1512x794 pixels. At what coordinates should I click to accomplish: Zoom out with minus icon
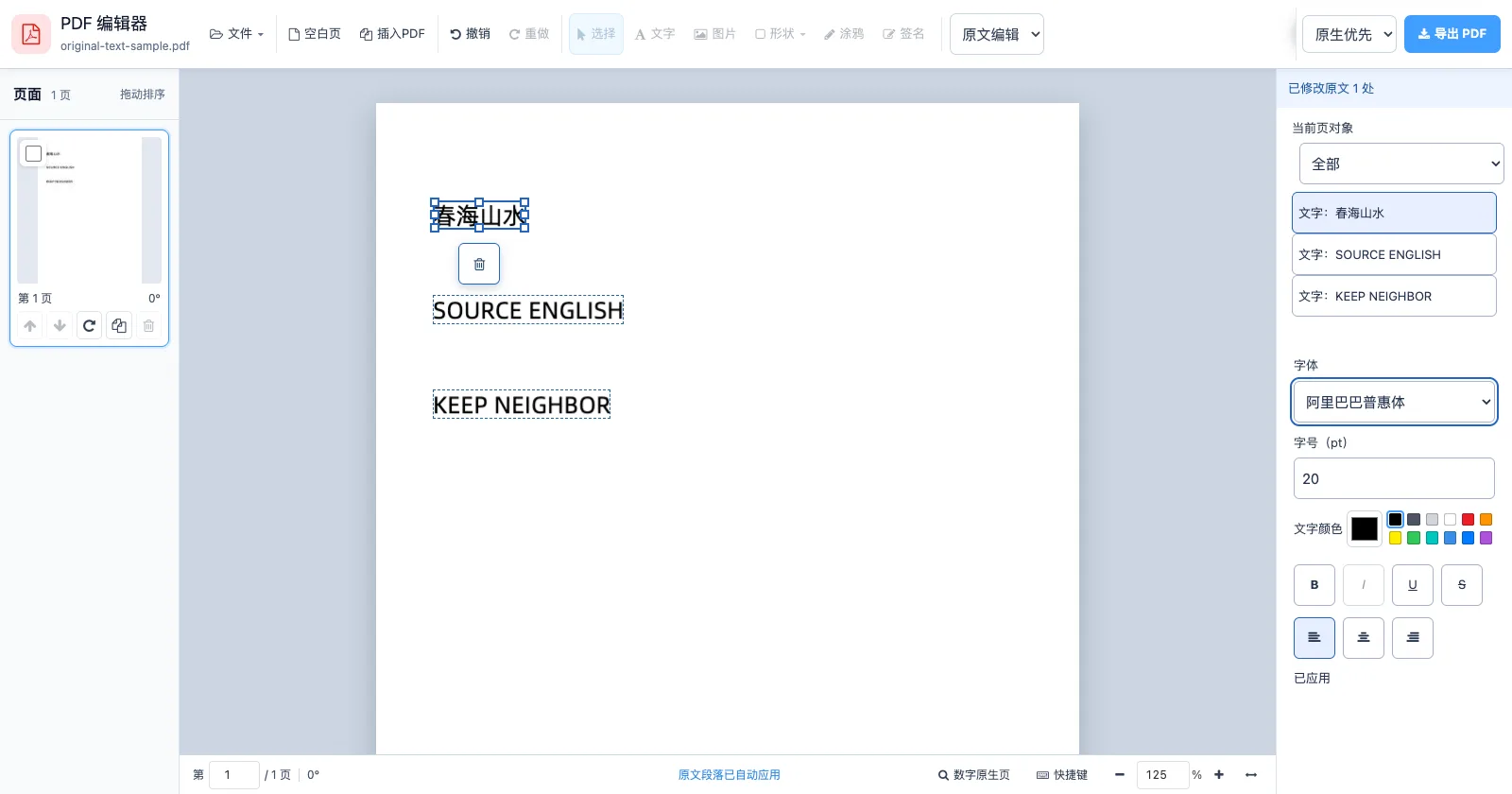1120,774
